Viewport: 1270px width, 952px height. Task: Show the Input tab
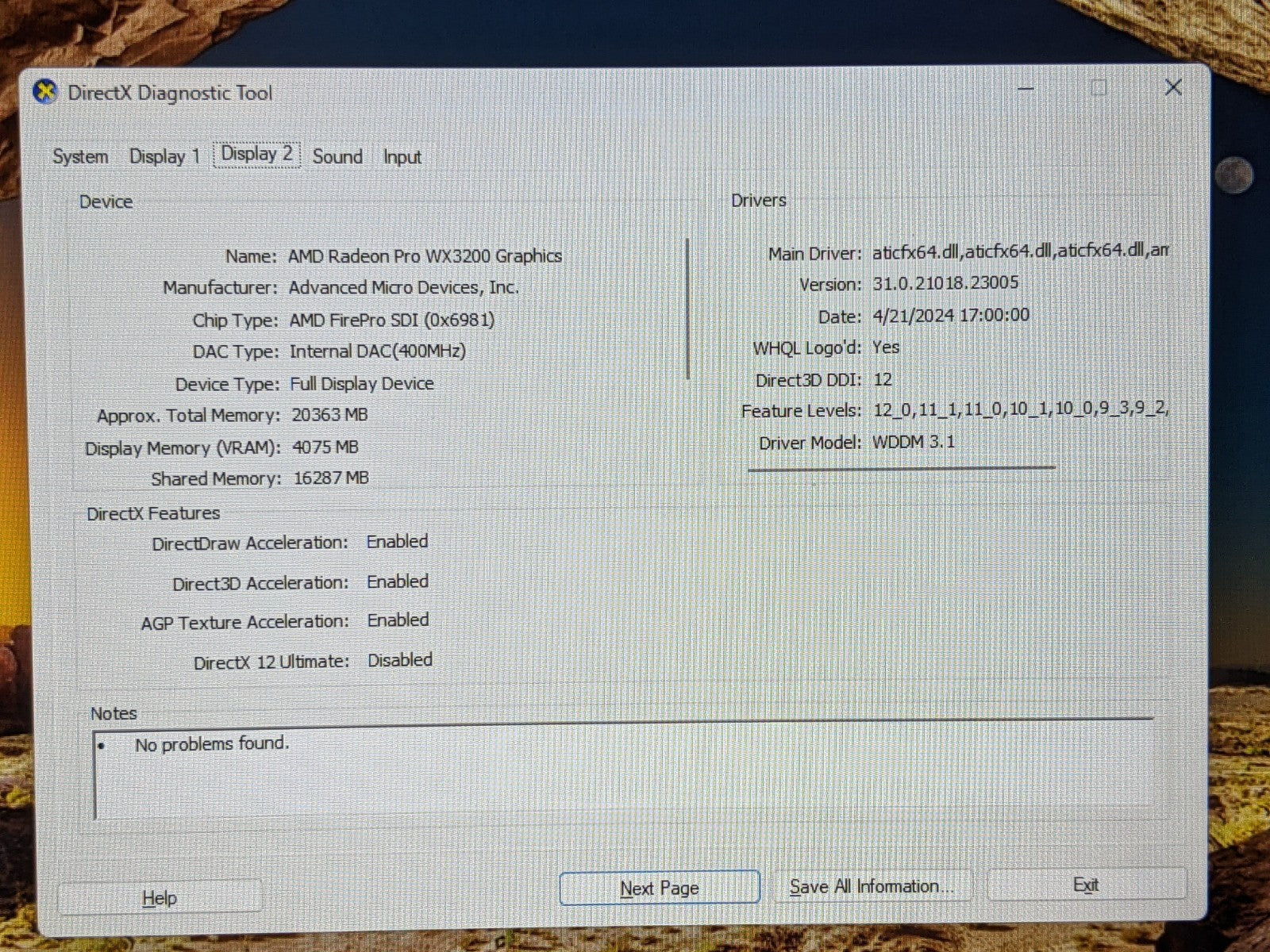(402, 157)
